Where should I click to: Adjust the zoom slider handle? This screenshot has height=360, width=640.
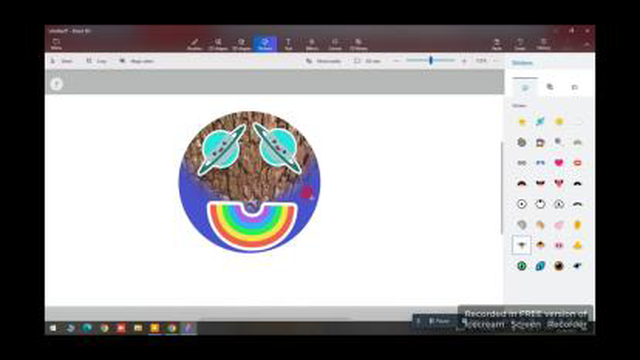point(431,60)
